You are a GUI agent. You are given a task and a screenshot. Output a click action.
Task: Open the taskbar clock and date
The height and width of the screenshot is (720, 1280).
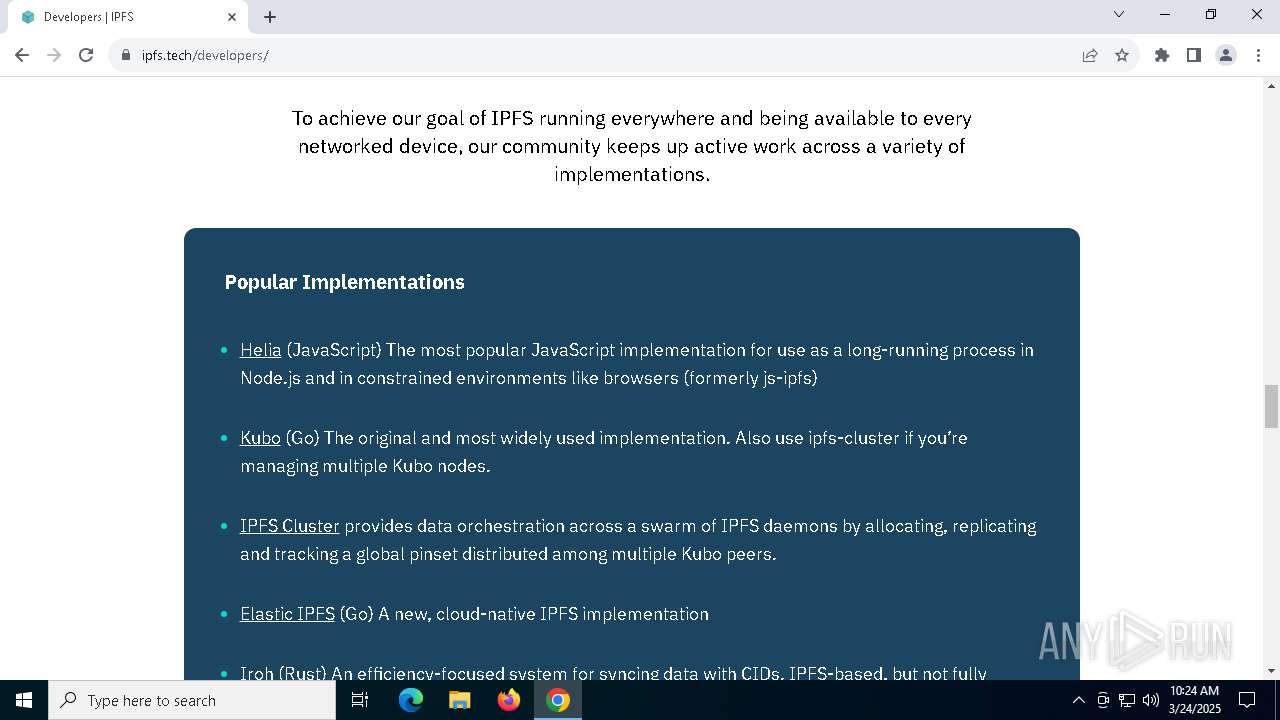tap(1195, 700)
